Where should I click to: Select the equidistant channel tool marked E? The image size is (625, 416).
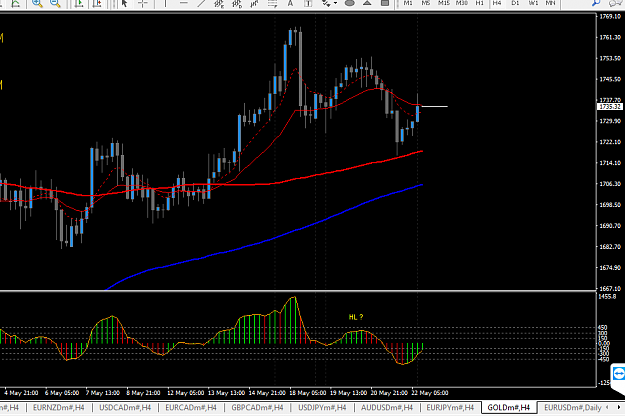pyautogui.click(x=219, y=4)
